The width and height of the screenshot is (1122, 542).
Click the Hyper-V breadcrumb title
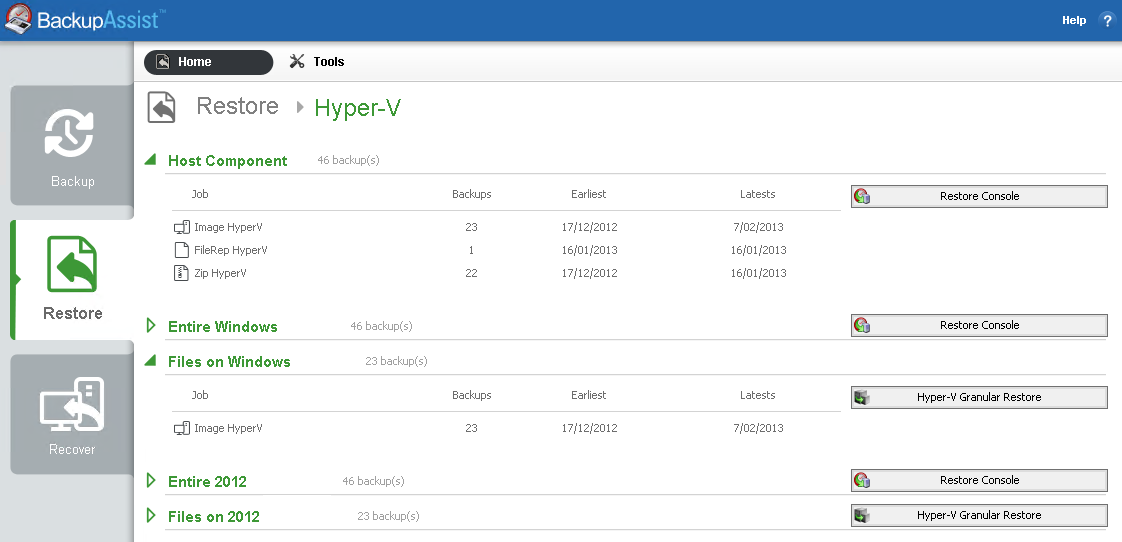(358, 107)
